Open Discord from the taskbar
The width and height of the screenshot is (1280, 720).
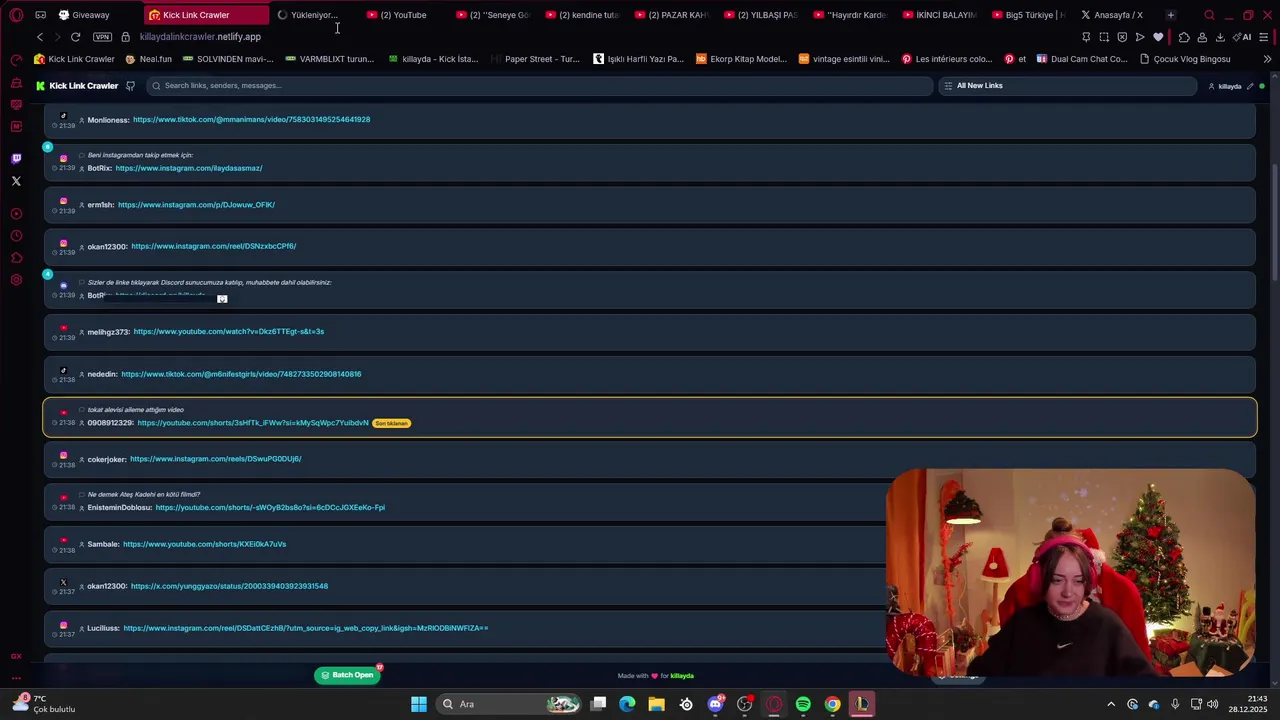715,704
